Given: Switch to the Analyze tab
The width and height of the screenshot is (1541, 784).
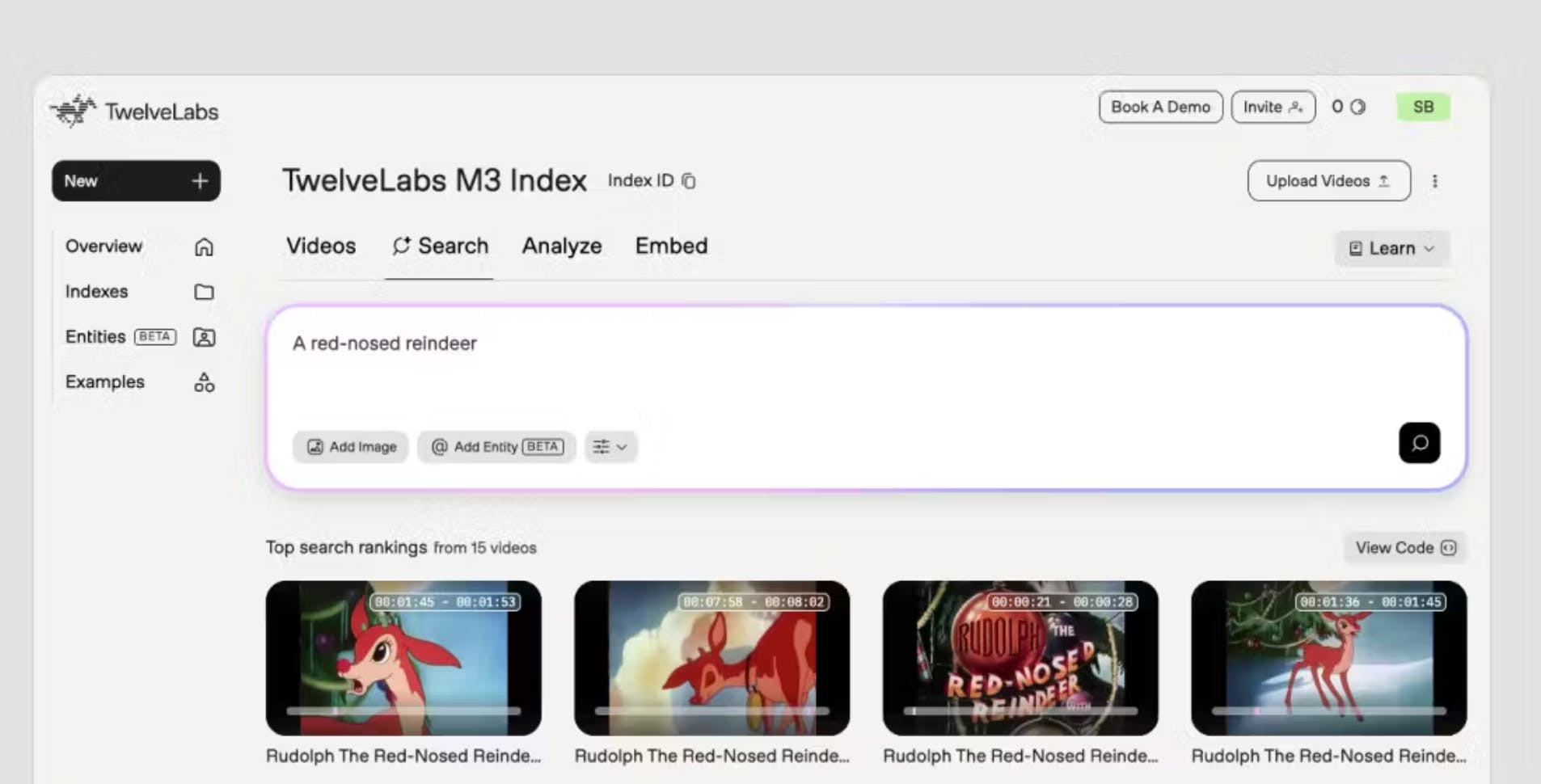Looking at the screenshot, I should 562,246.
